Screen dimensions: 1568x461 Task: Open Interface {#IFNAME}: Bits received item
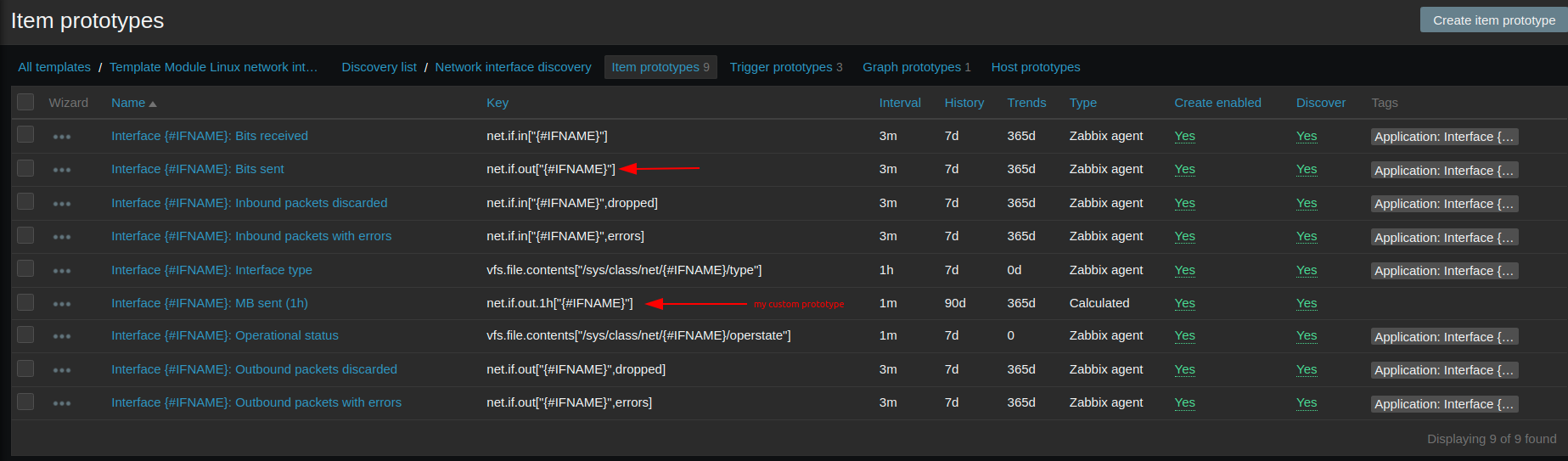(210, 136)
